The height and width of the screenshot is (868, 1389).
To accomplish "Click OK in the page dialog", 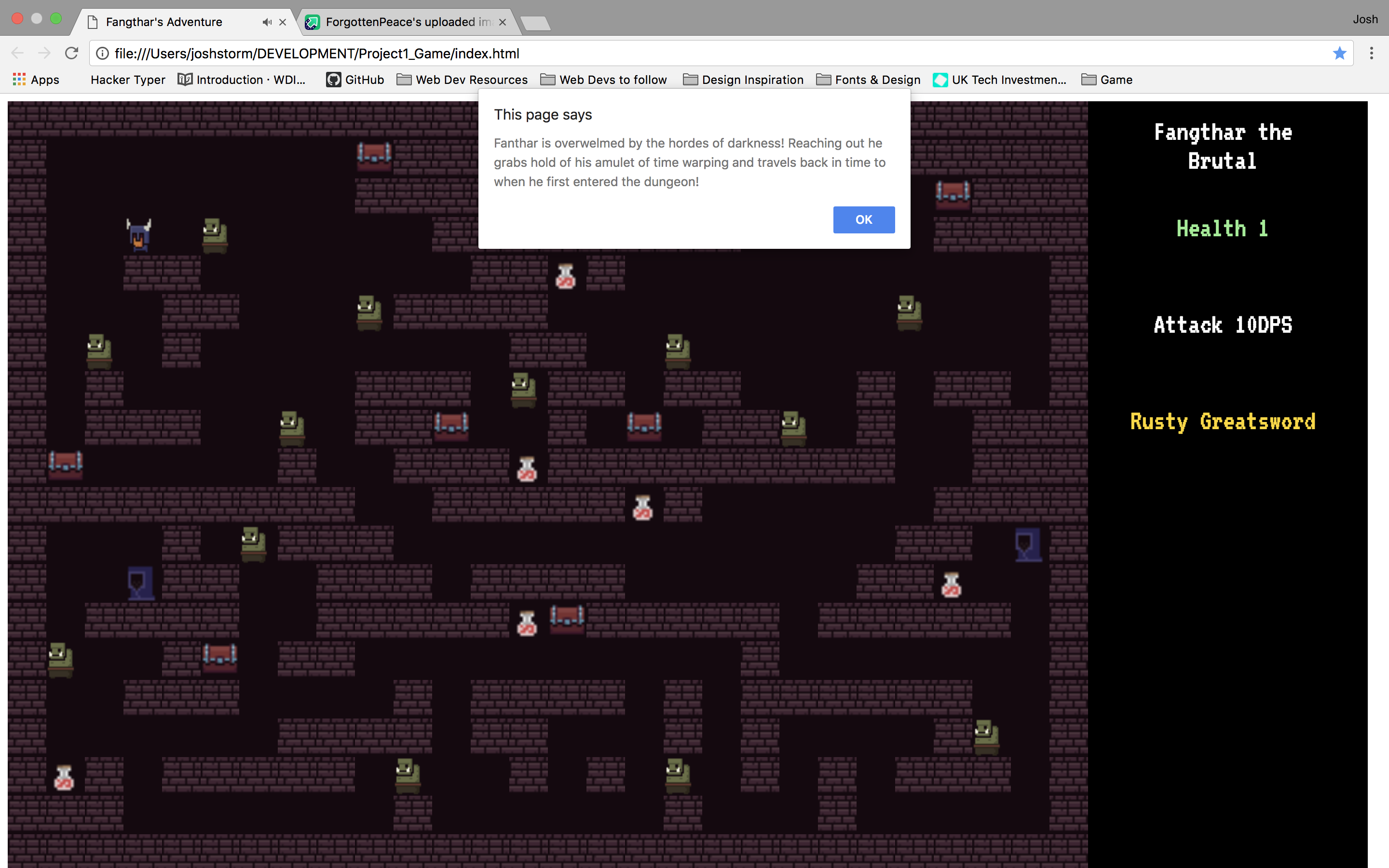I will [x=863, y=220].
